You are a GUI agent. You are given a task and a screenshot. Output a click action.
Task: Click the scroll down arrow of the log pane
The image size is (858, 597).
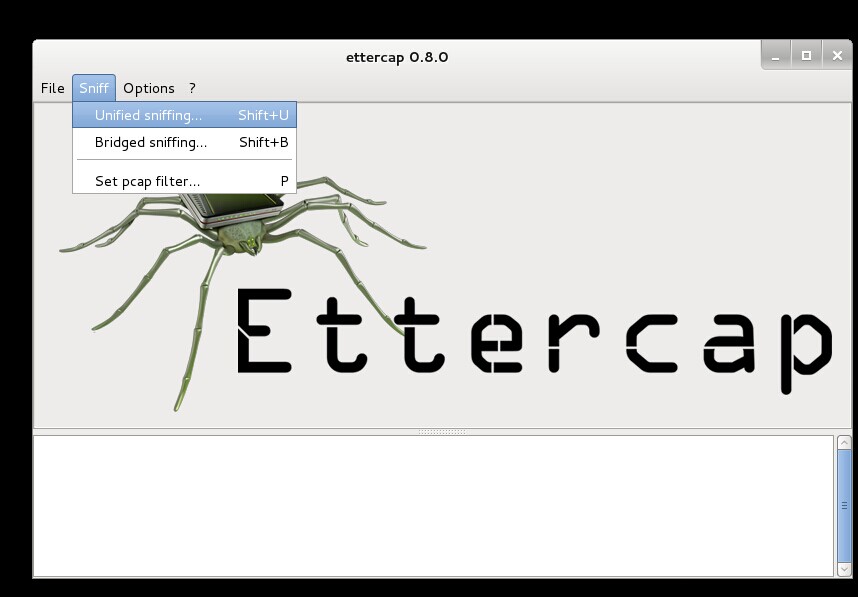pyautogui.click(x=844, y=570)
